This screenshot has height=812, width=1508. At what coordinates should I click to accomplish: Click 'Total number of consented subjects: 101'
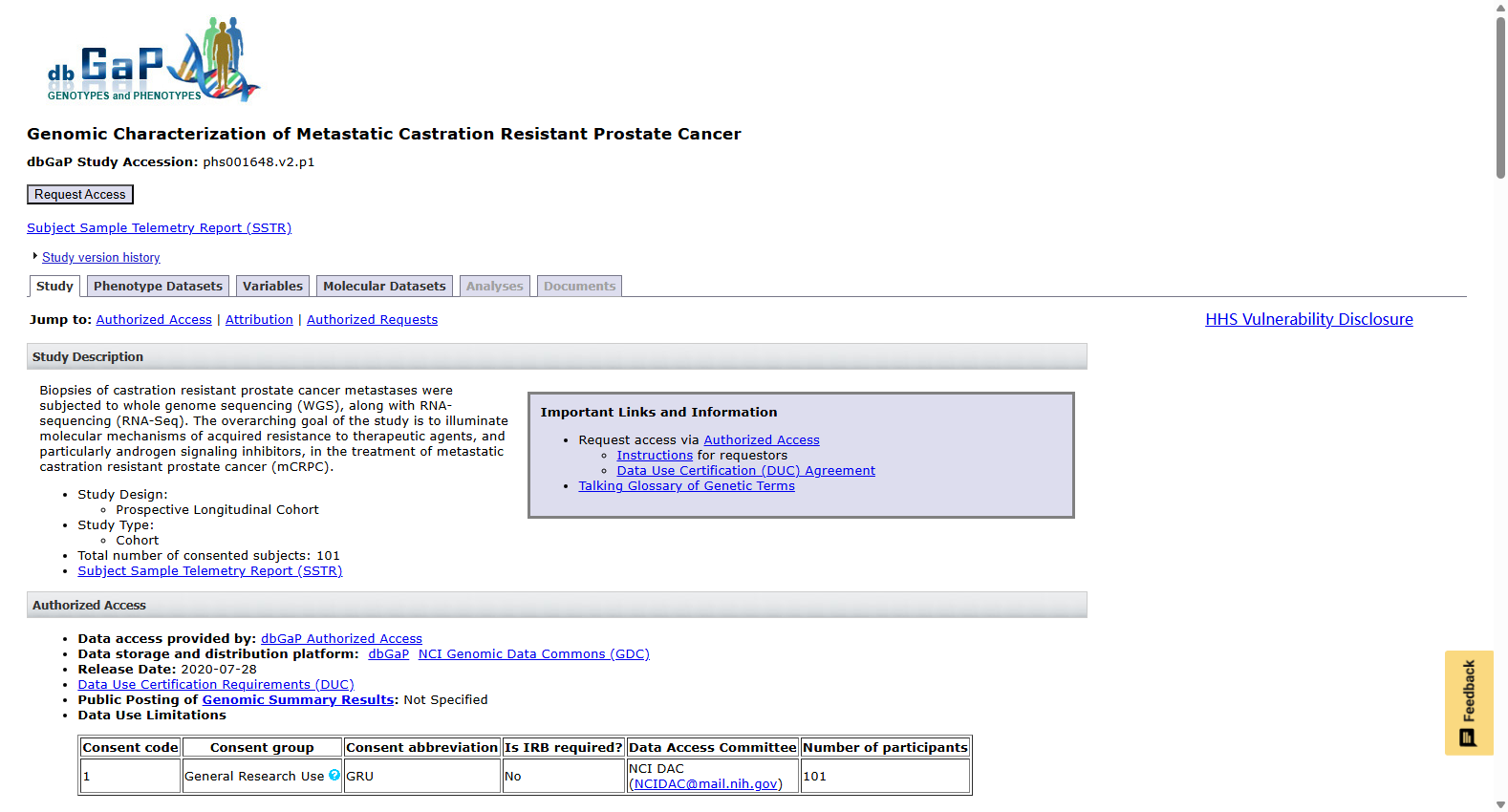tap(208, 555)
